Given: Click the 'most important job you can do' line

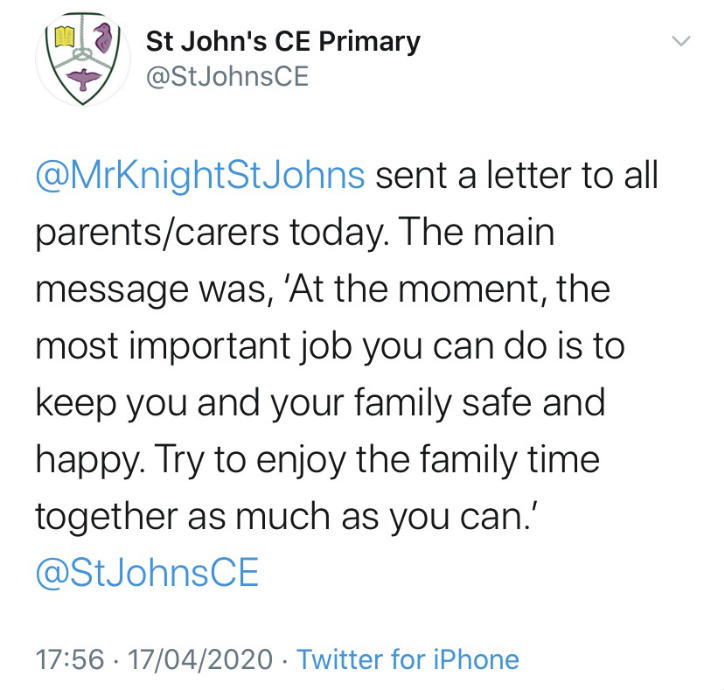Looking at the screenshot, I should [330, 347].
